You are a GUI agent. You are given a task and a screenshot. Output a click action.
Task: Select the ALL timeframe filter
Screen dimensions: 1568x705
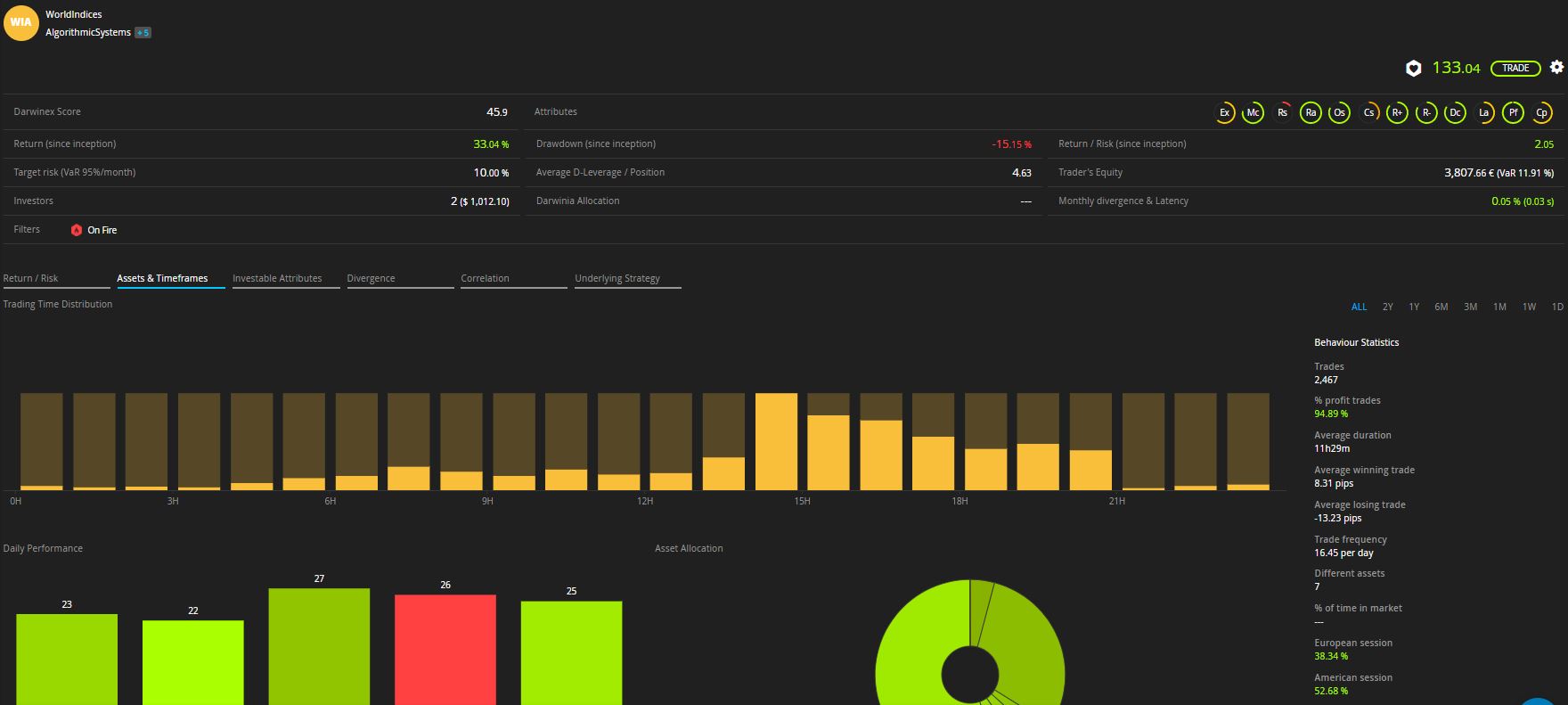click(1359, 307)
